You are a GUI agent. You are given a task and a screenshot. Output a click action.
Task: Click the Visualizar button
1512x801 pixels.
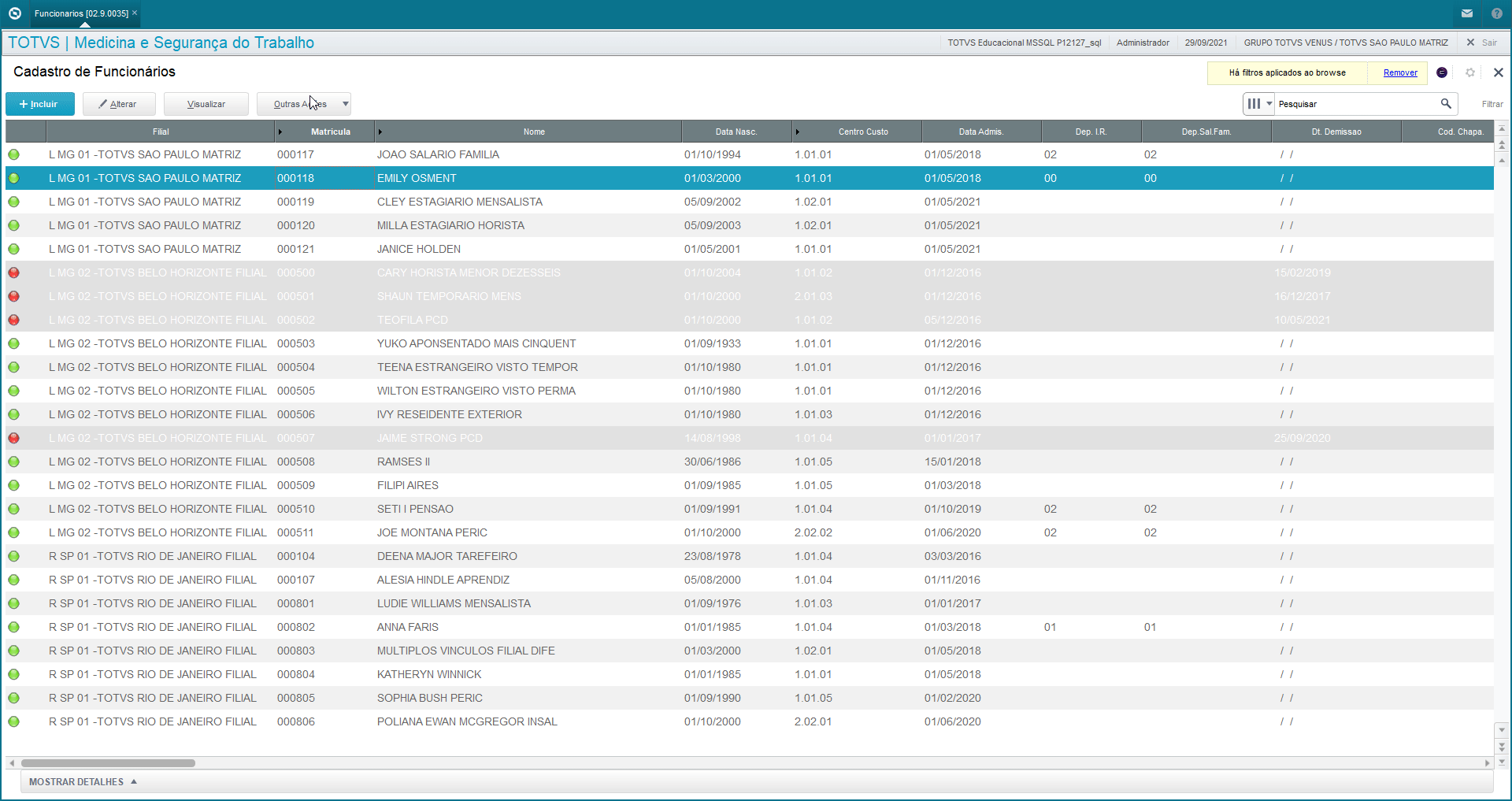(x=206, y=104)
